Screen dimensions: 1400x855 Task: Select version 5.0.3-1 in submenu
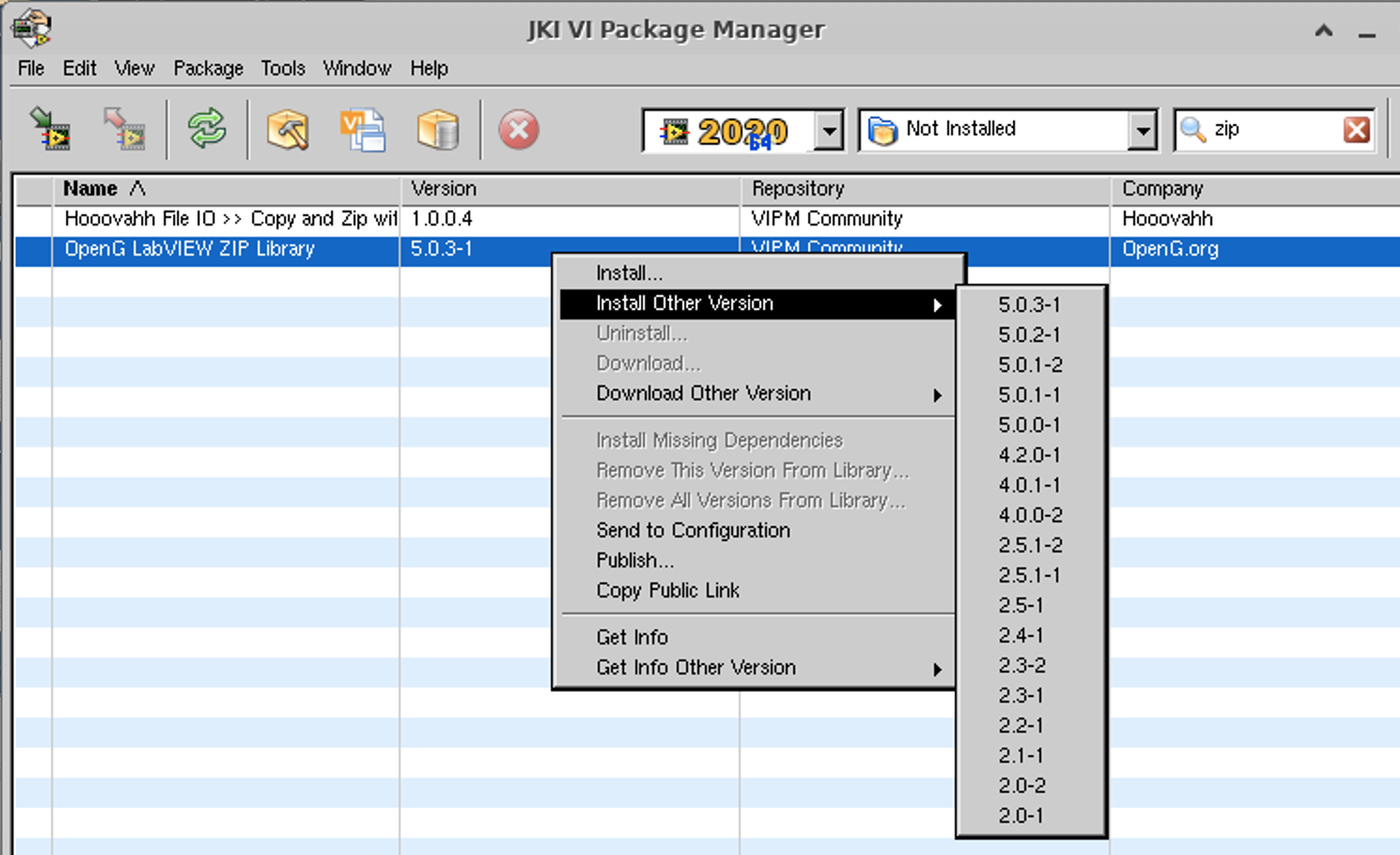[x=1030, y=305]
